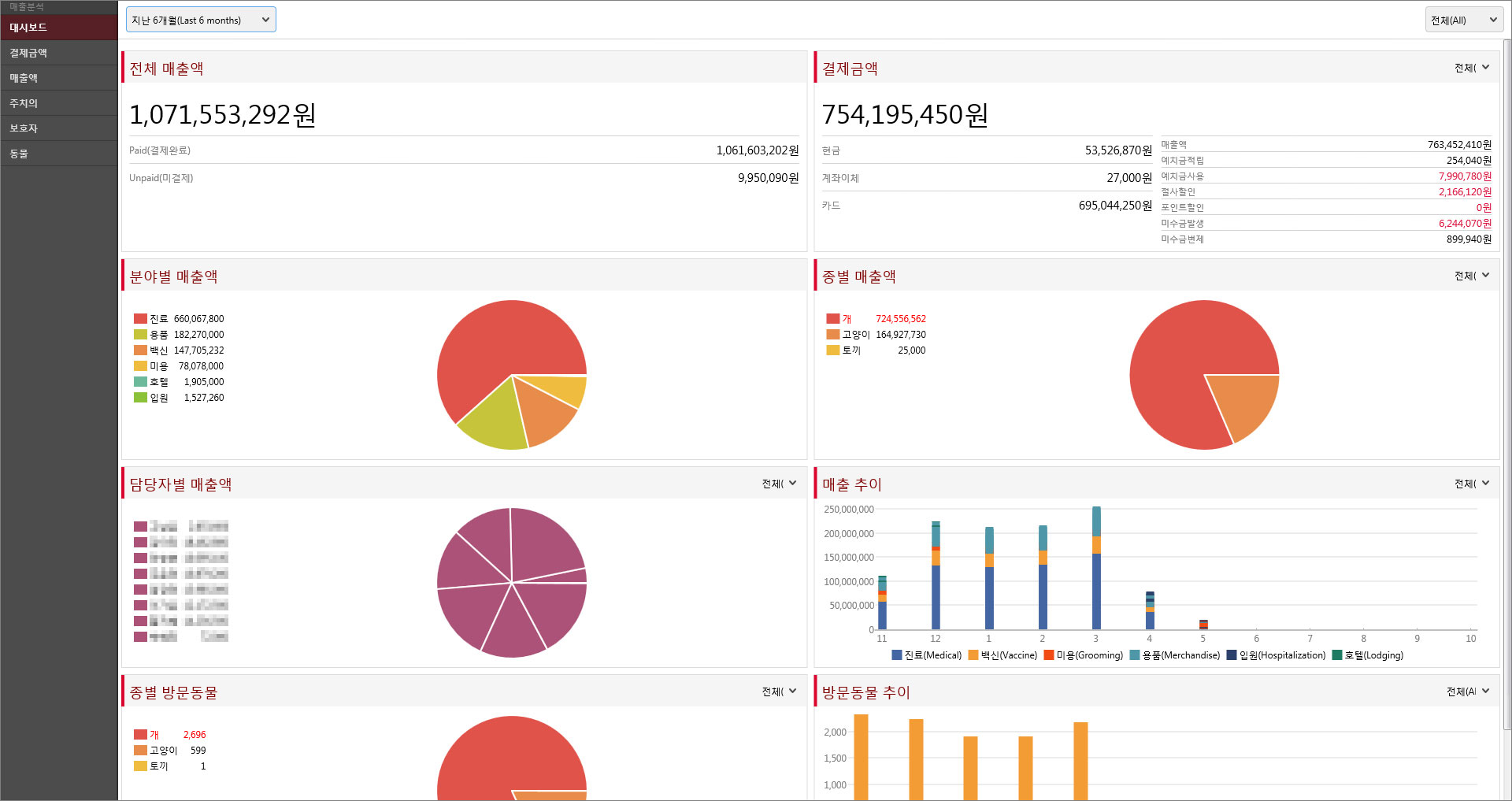Screen dimensions: 1512x801
Task: Click the Paid(결제완료) row label
Action: click(x=160, y=150)
